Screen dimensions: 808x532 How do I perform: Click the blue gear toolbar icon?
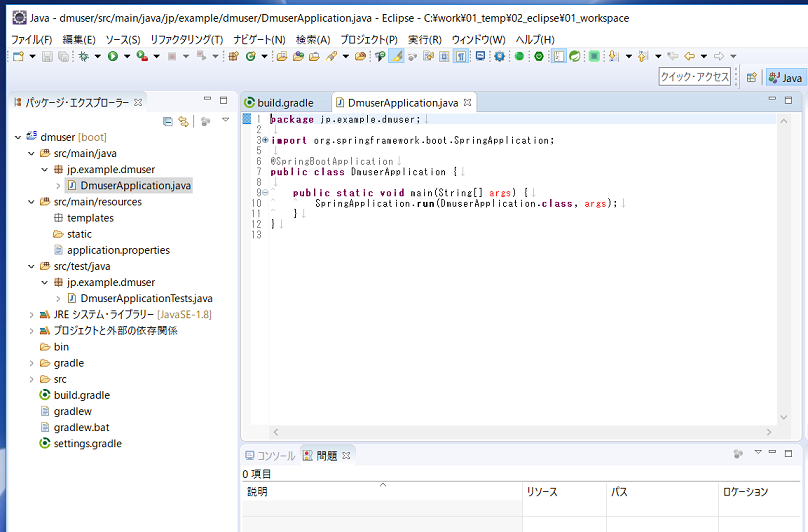point(499,56)
